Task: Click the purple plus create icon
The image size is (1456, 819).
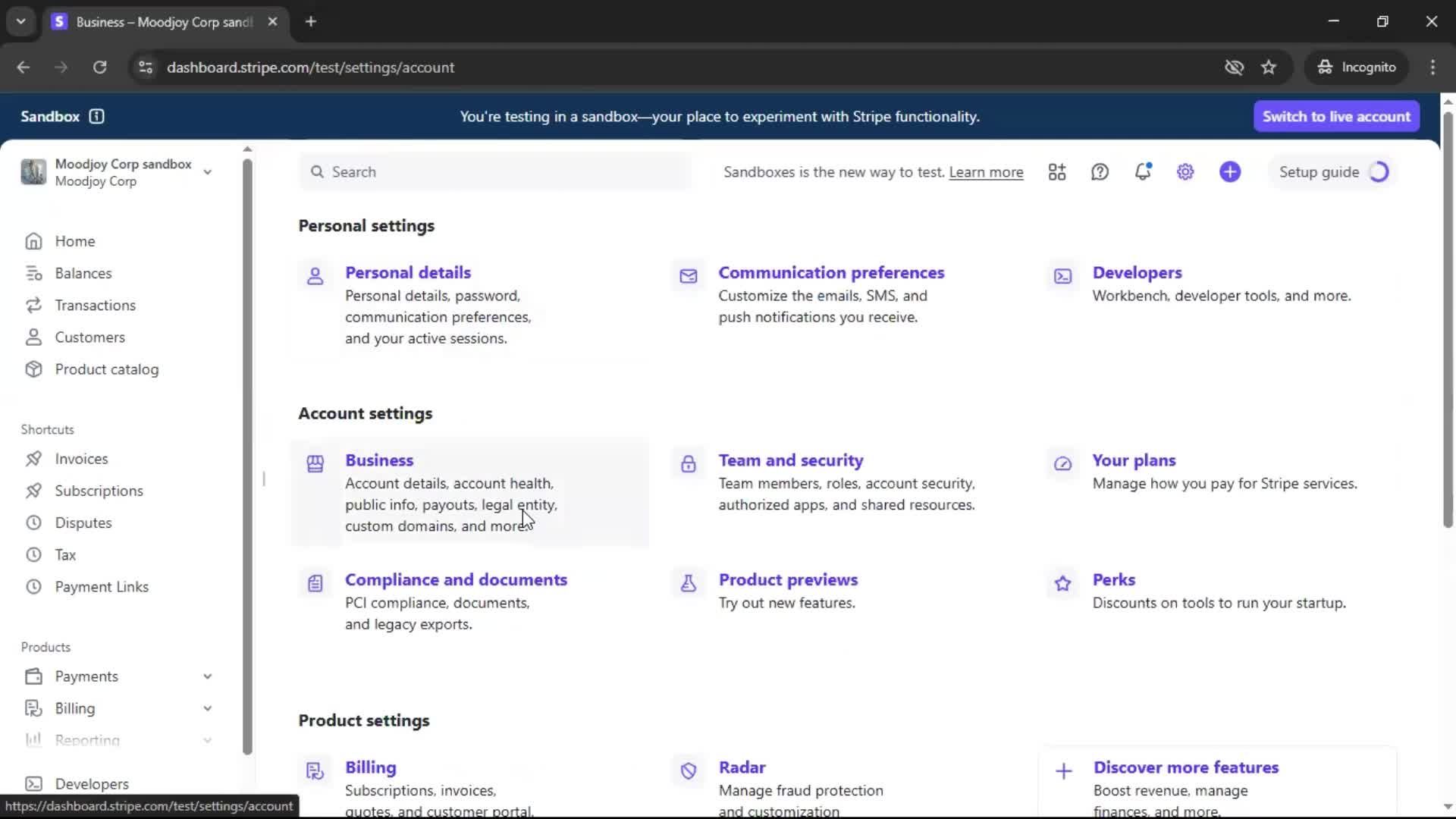Action: 1230,172
